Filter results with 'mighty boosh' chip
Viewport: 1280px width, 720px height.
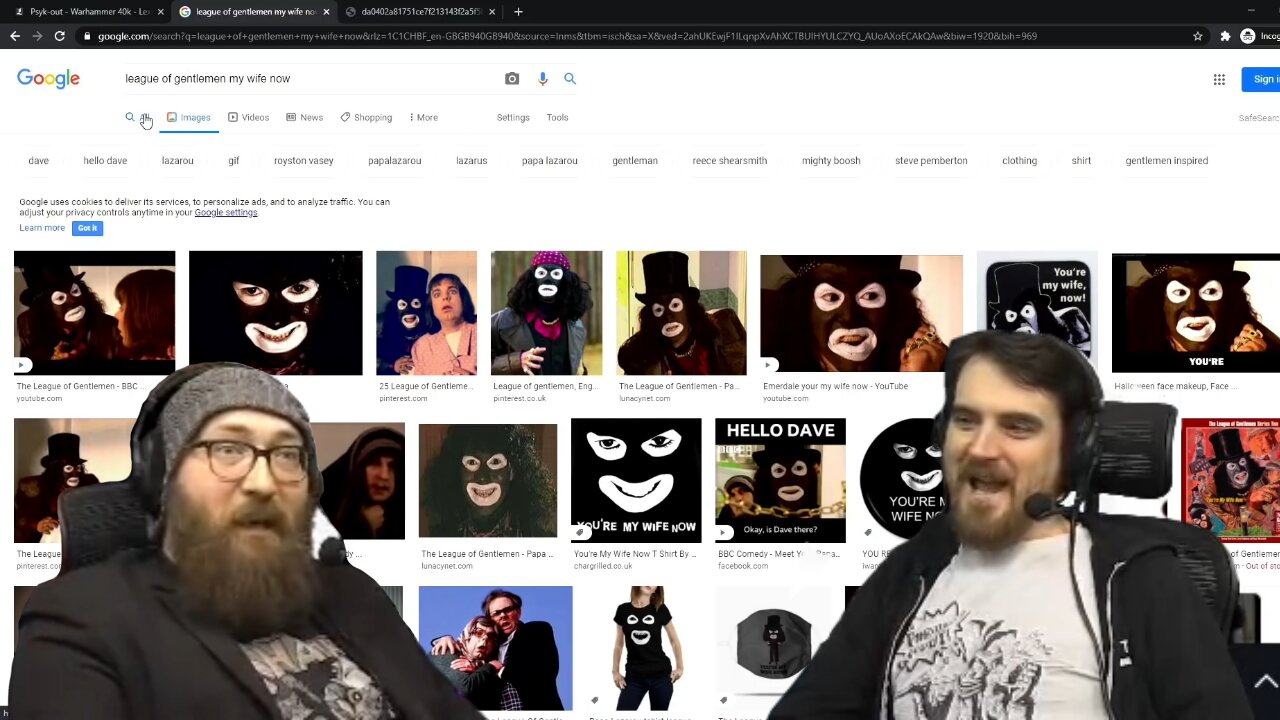click(x=831, y=161)
